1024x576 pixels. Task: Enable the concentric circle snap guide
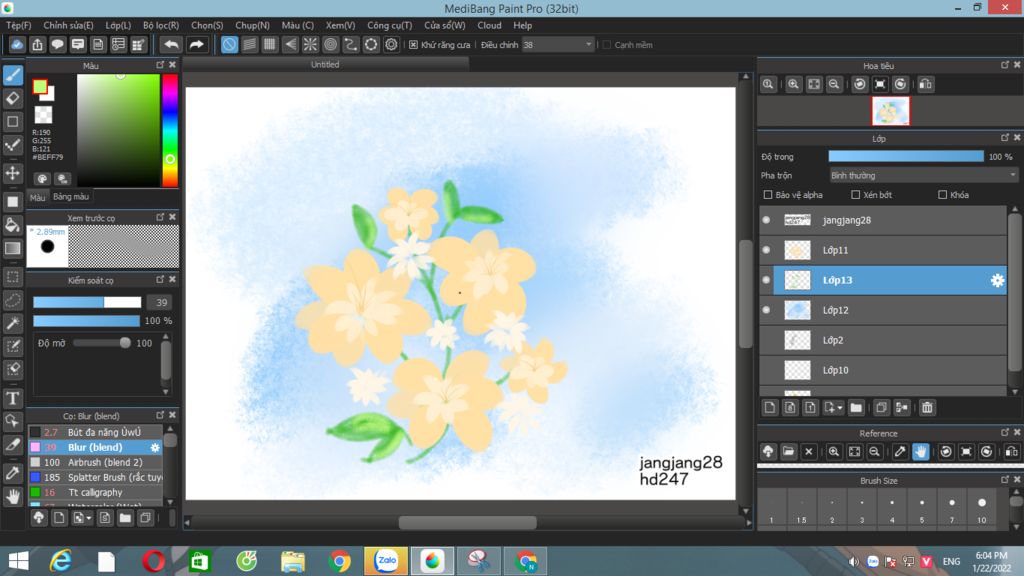point(330,44)
